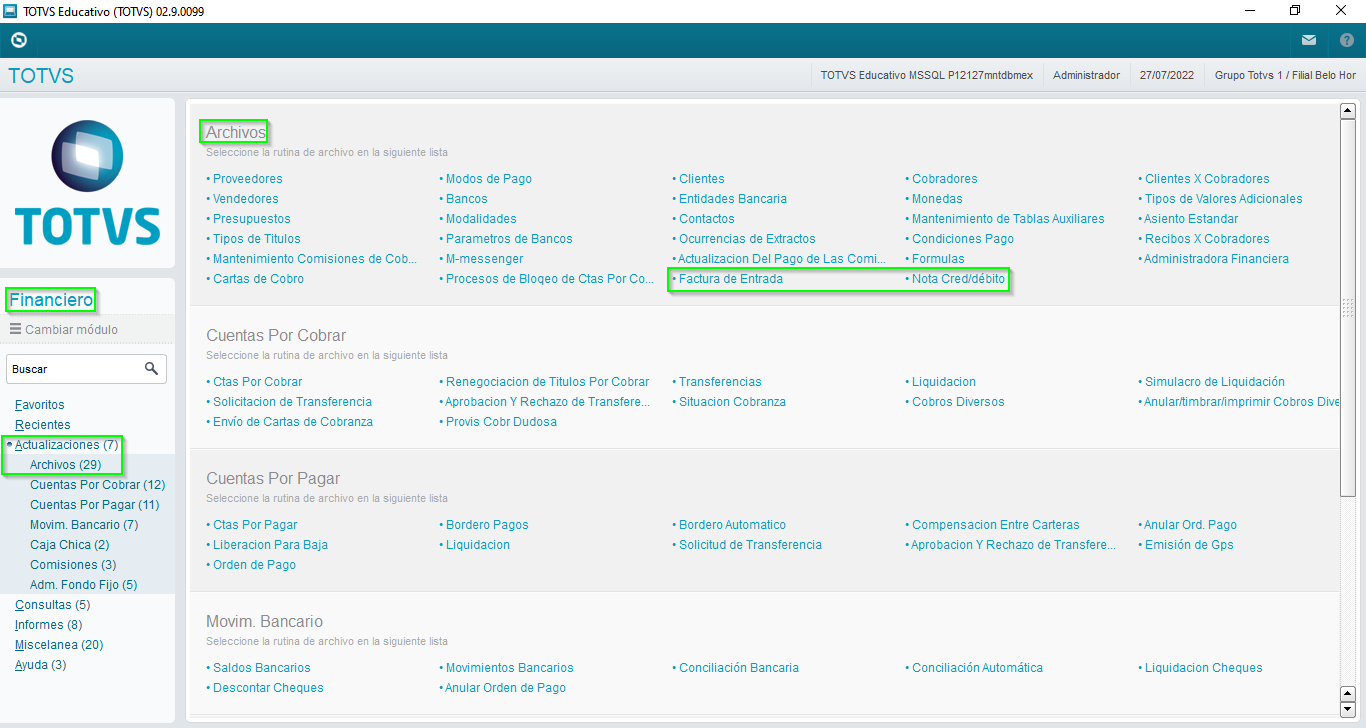Open Favoritos in the side menu

tap(39, 405)
